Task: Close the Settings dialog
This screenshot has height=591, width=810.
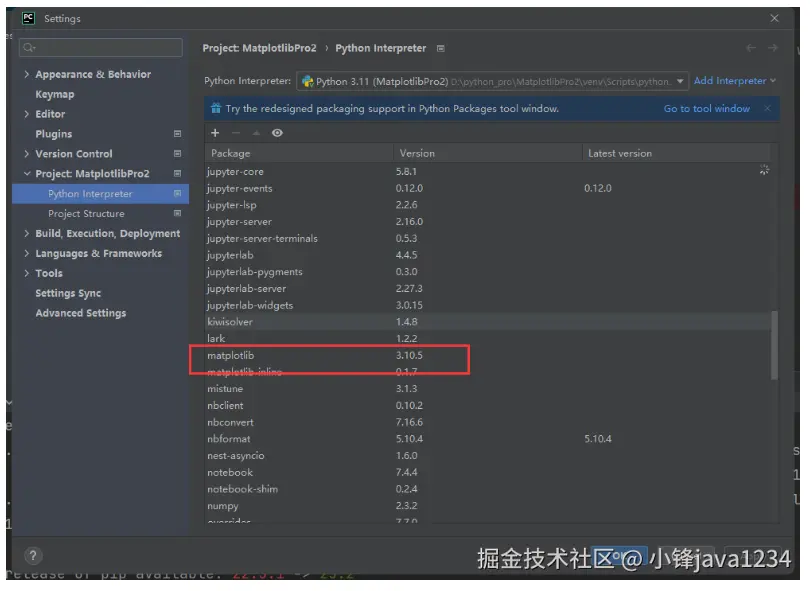Action: 774,18
